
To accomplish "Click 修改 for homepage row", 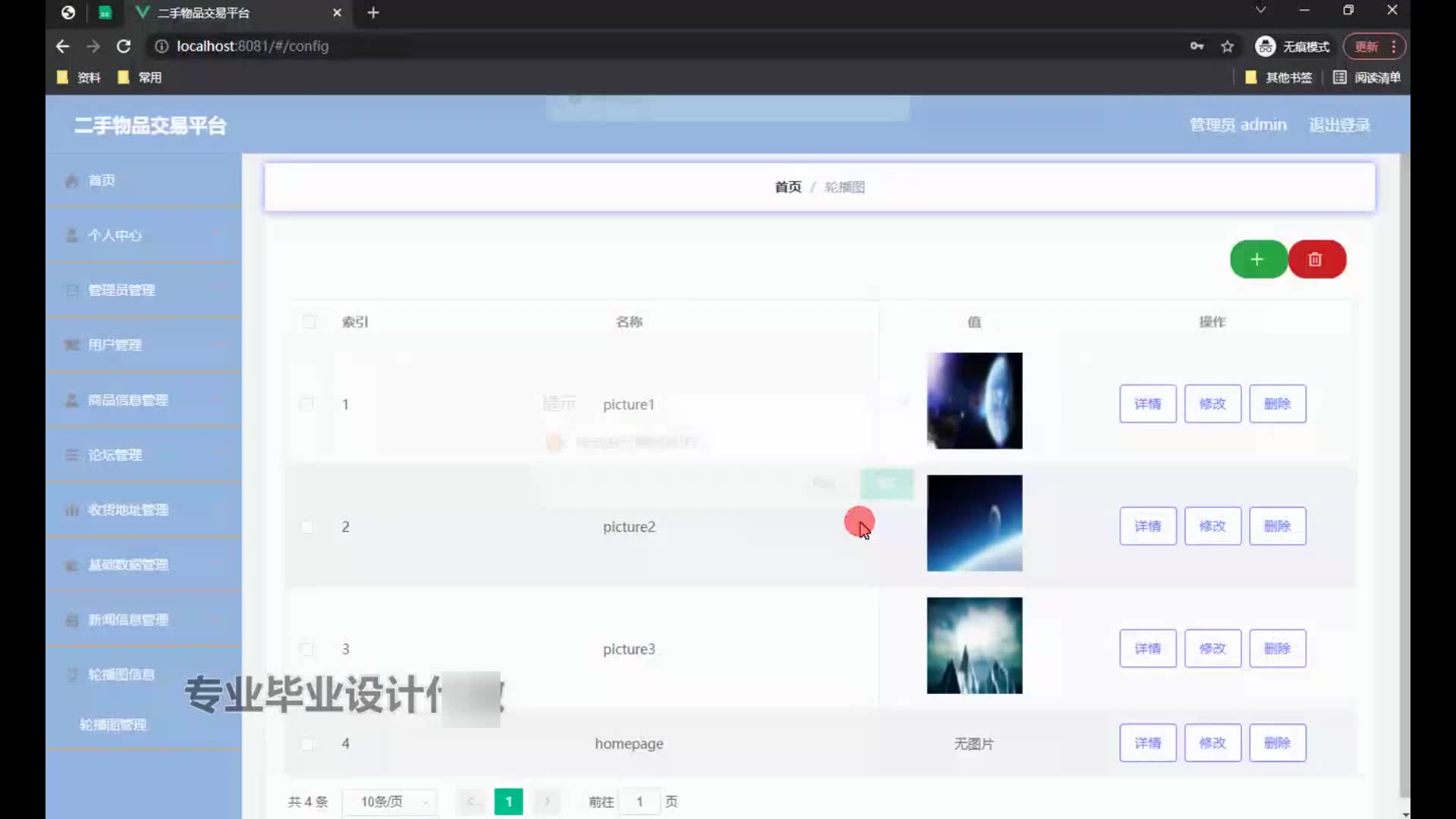I will (1213, 743).
